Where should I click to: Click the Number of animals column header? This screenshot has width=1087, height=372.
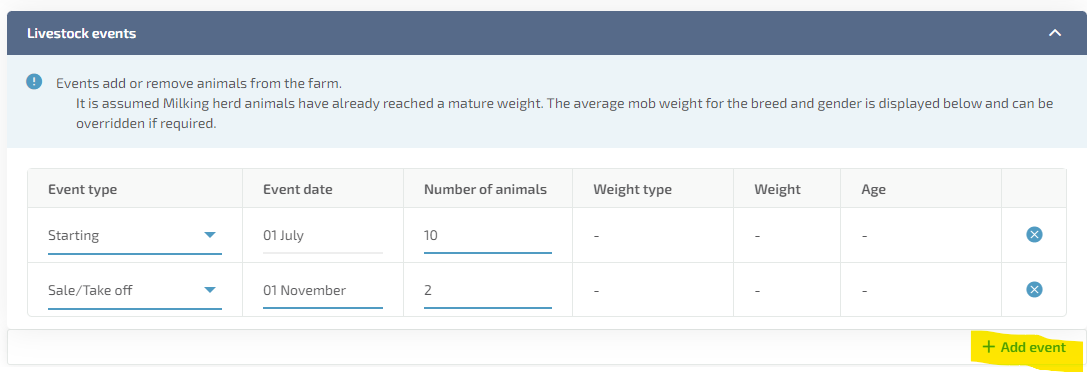pos(485,189)
